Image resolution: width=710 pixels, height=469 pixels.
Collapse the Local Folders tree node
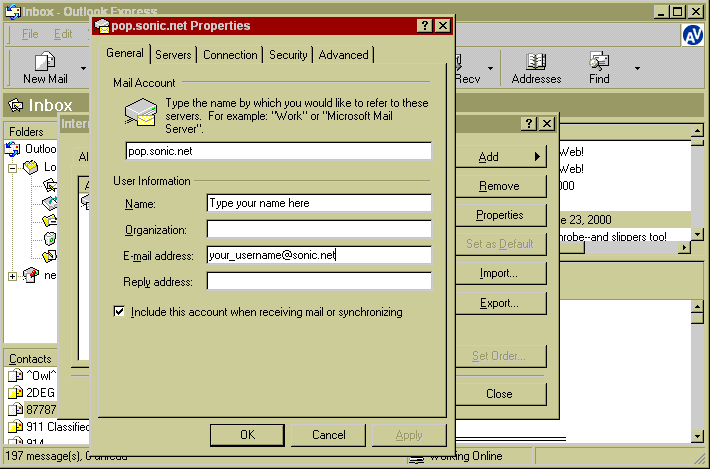pos(12,168)
